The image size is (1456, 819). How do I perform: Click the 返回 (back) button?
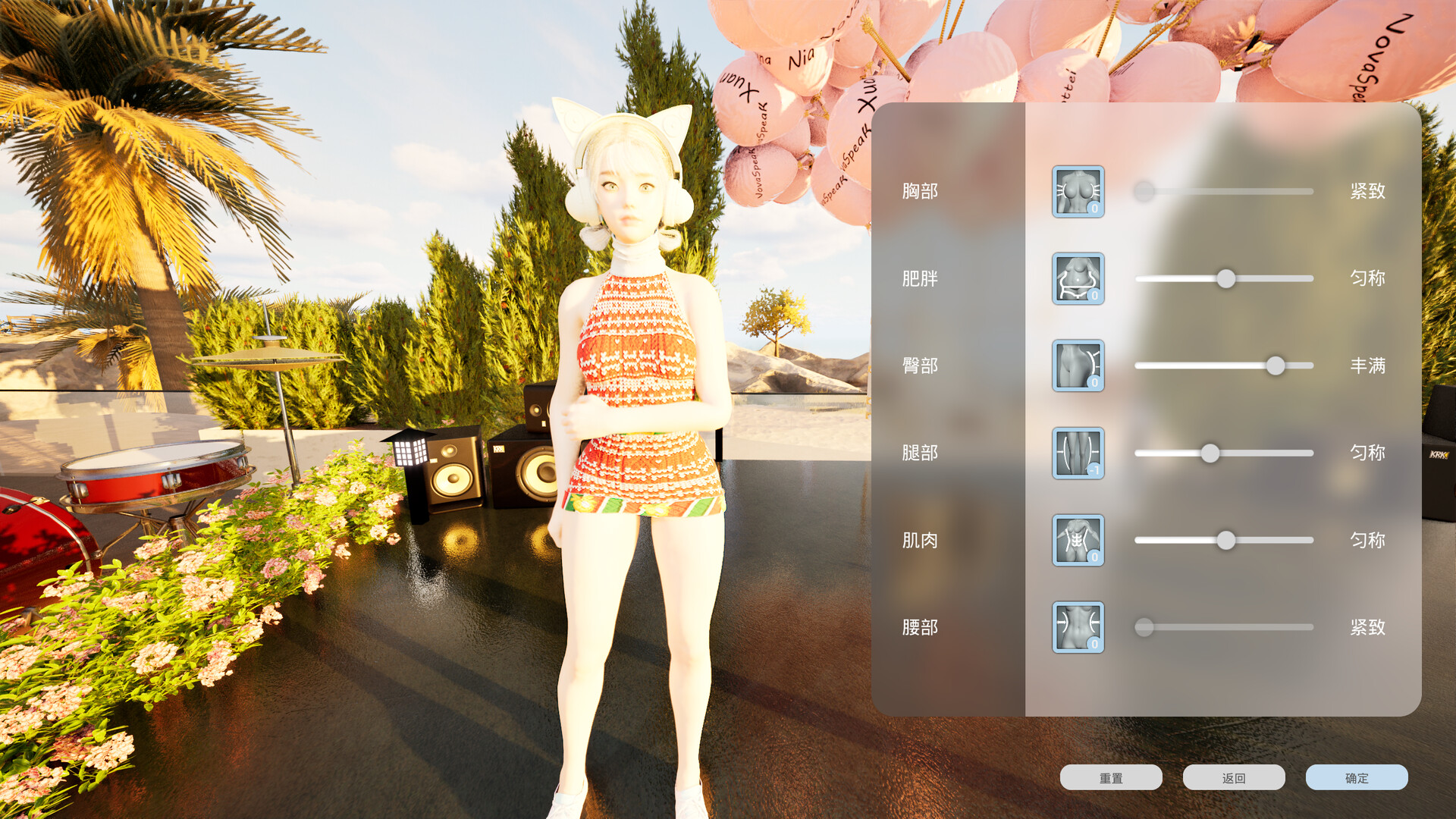coord(1234,777)
